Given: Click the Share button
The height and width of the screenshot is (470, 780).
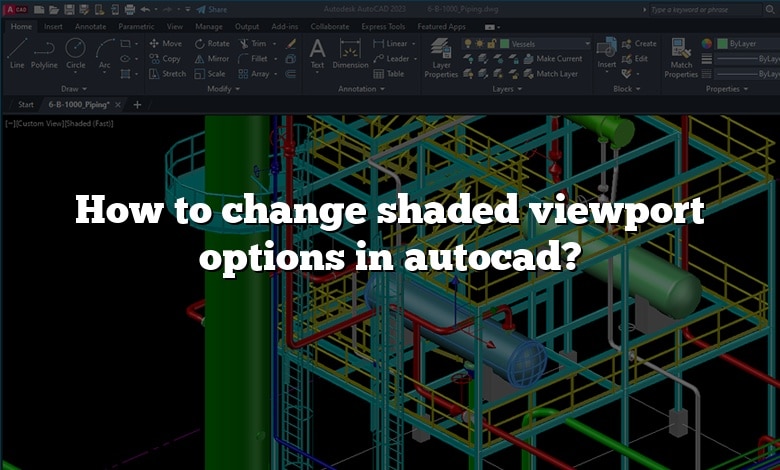Looking at the screenshot, I should (x=212, y=9).
